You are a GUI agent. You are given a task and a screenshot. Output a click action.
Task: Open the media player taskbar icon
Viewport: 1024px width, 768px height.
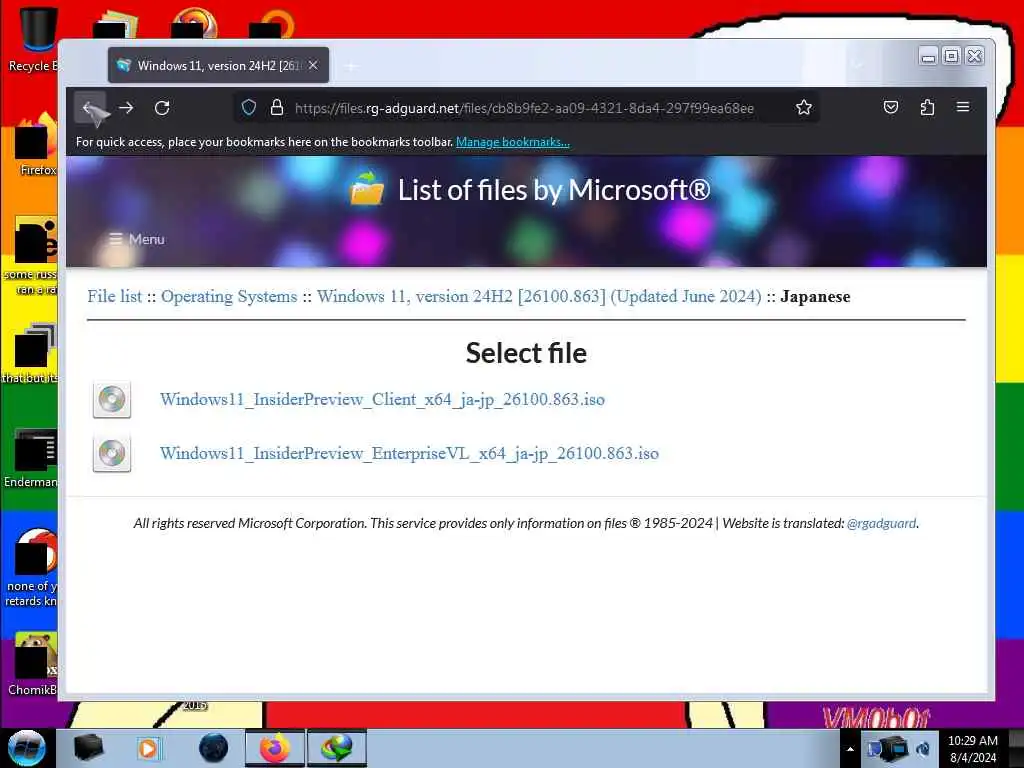149,748
